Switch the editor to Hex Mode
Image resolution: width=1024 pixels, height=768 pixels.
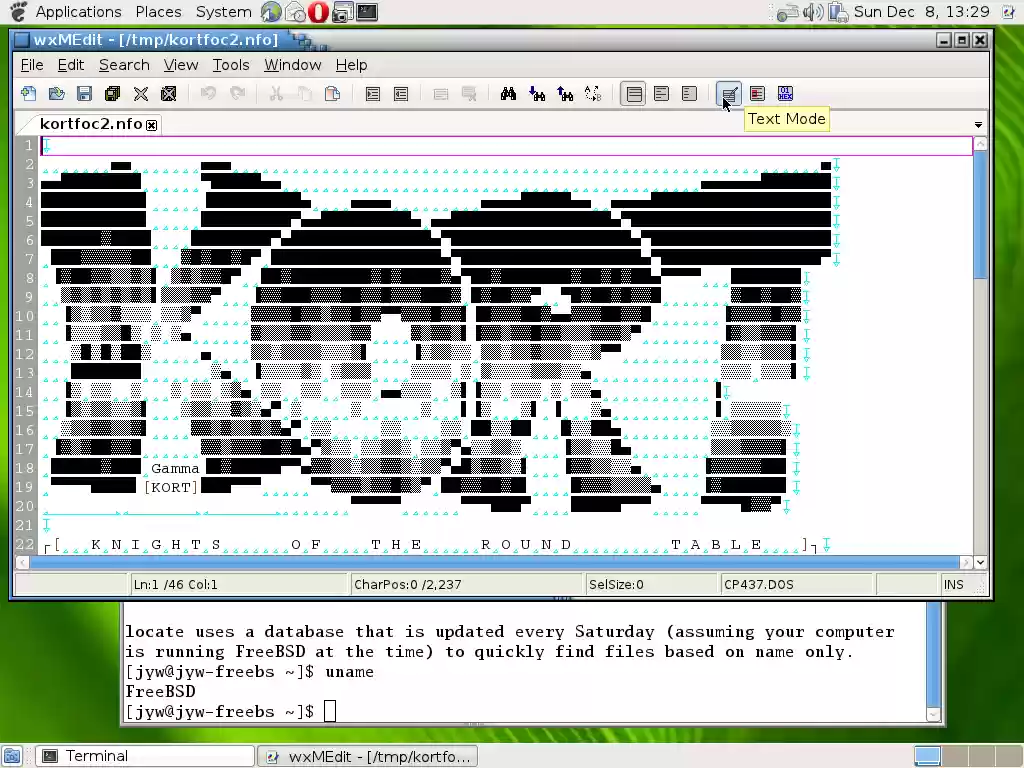coord(785,93)
